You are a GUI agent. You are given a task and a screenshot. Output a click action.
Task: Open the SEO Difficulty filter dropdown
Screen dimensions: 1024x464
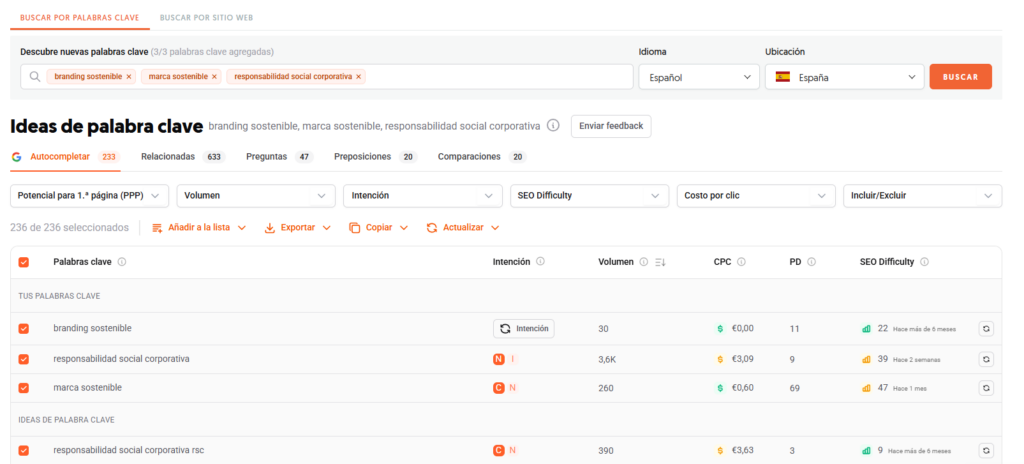click(x=588, y=196)
